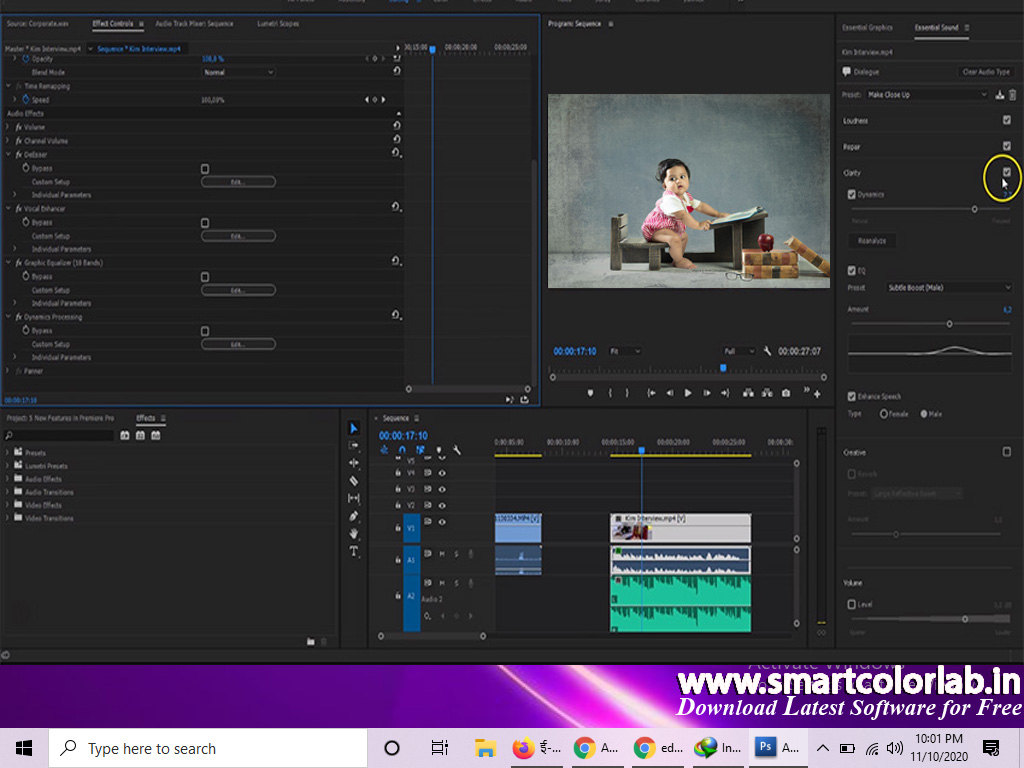Uncheck the Enhance Speech checkbox
This screenshot has height=768, width=1024.
pyautogui.click(x=852, y=397)
